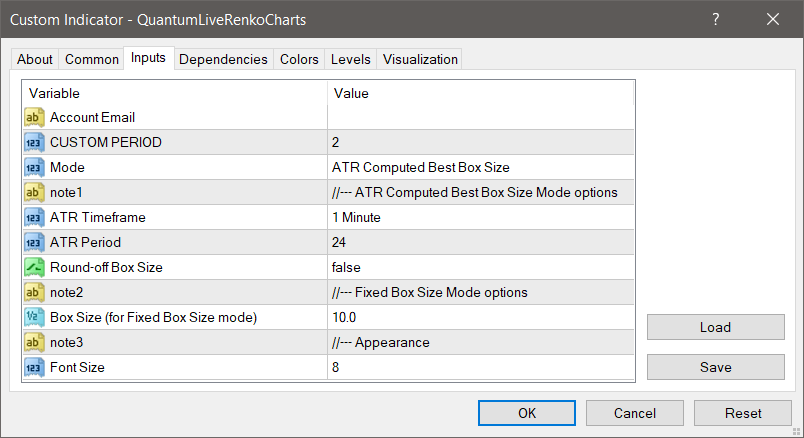Open the Visualization tab
The width and height of the screenshot is (804, 438).
point(420,59)
